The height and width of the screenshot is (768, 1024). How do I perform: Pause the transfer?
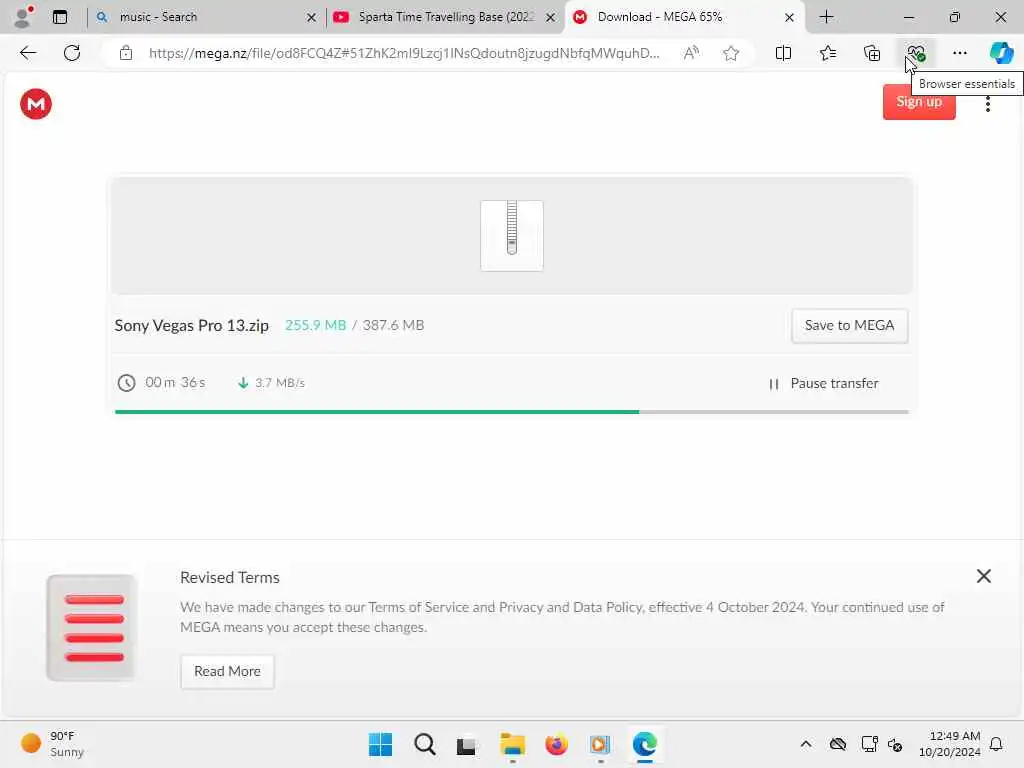point(824,383)
